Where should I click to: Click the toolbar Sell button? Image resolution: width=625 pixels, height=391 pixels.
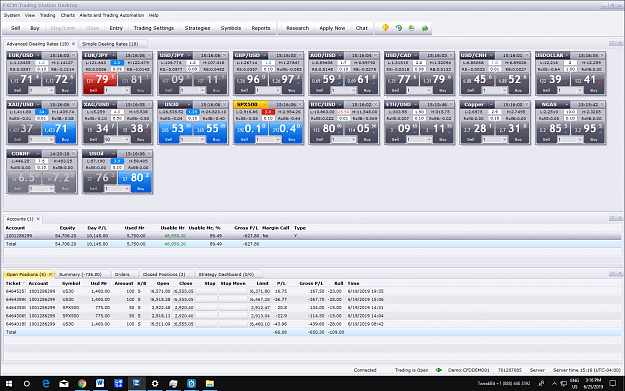coord(15,28)
